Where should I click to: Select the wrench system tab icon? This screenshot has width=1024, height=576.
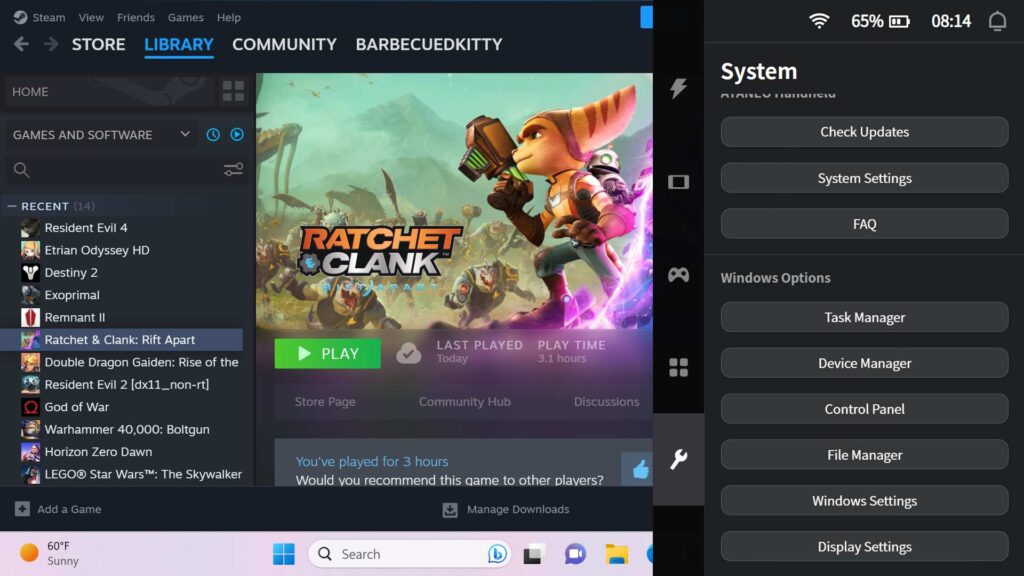pos(678,460)
